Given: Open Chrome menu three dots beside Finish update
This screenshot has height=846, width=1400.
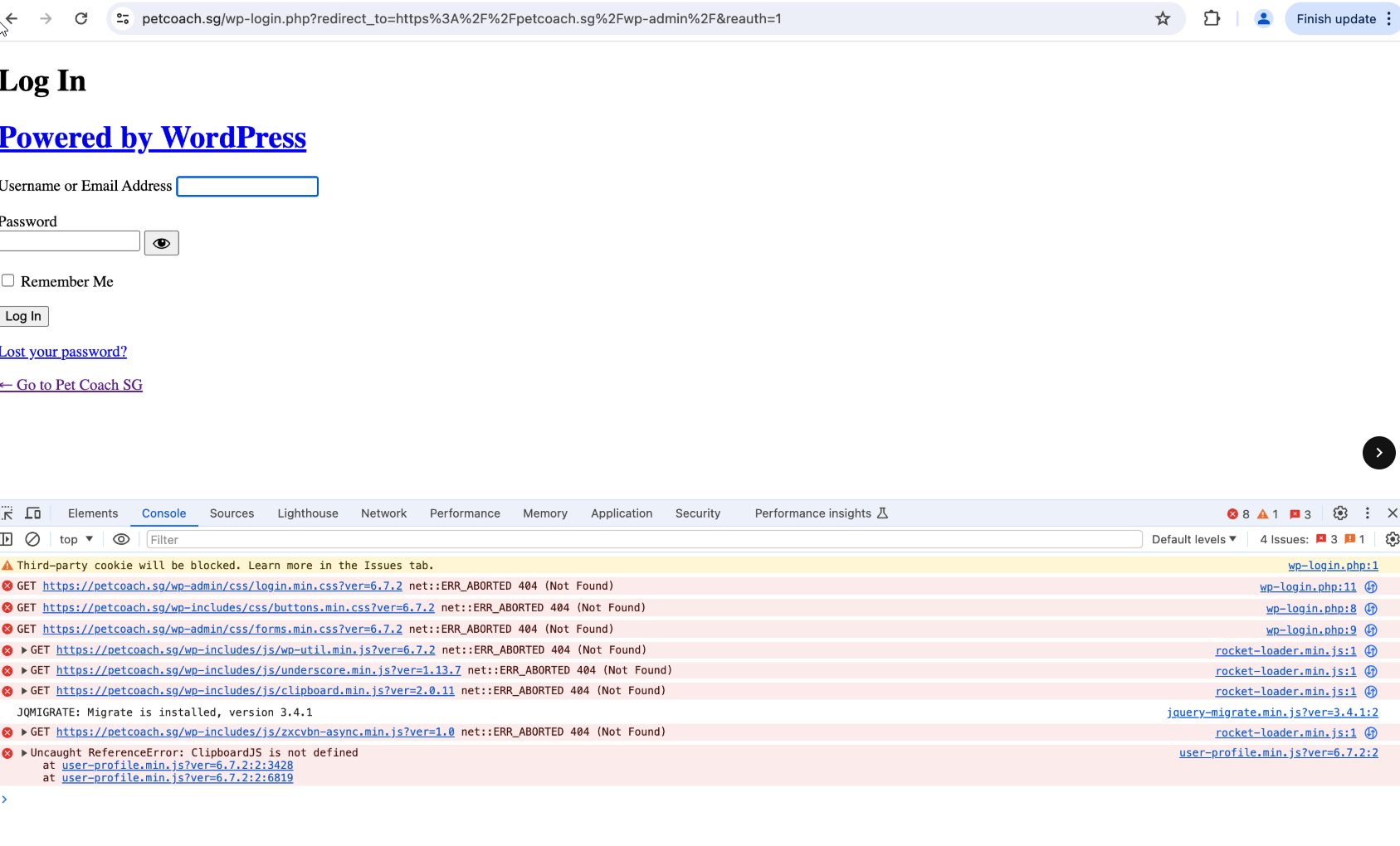Looking at the screenshot, I should point(1388,18).
